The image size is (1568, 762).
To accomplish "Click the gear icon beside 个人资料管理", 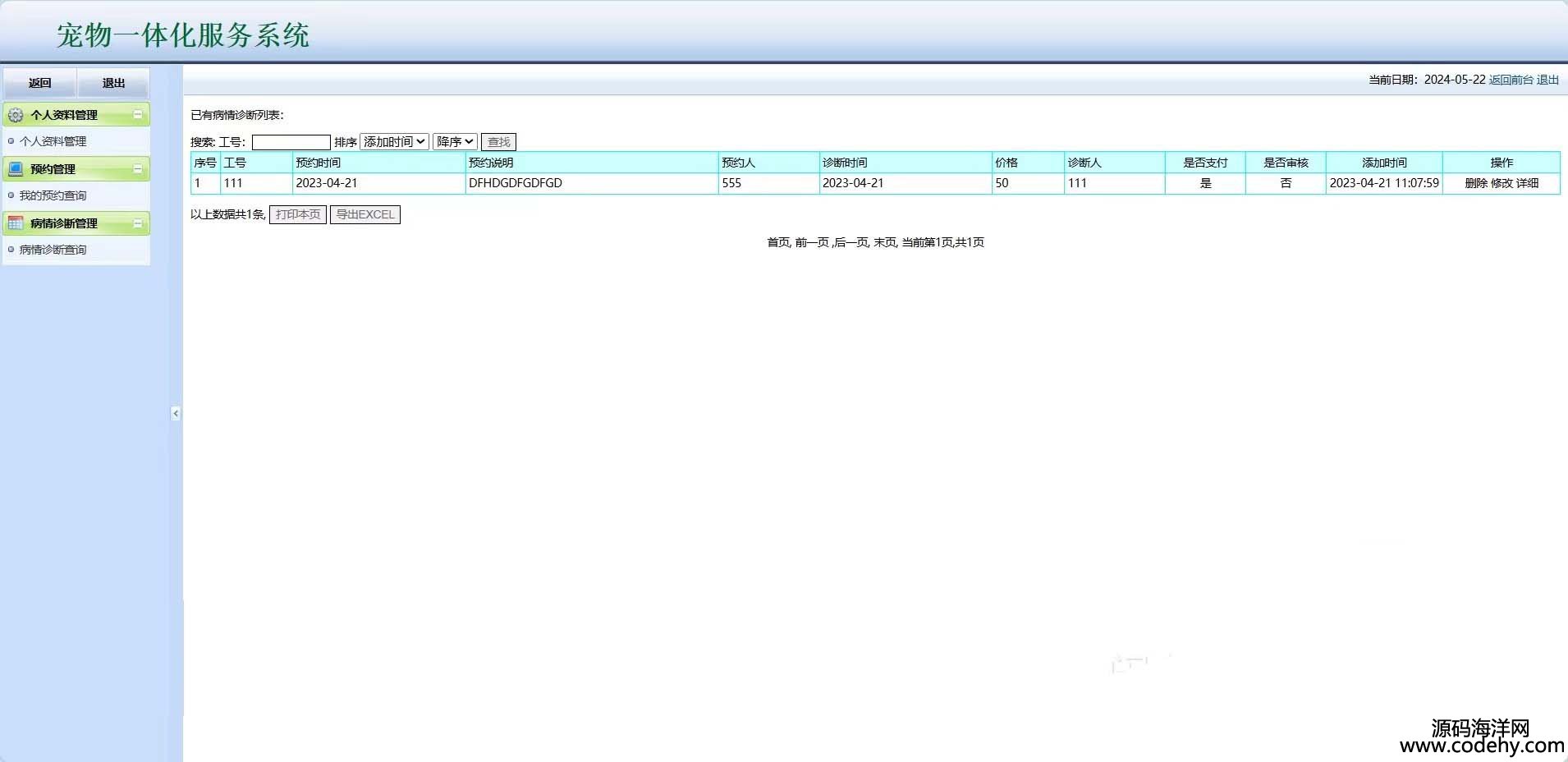I will (x=16, y=115).
